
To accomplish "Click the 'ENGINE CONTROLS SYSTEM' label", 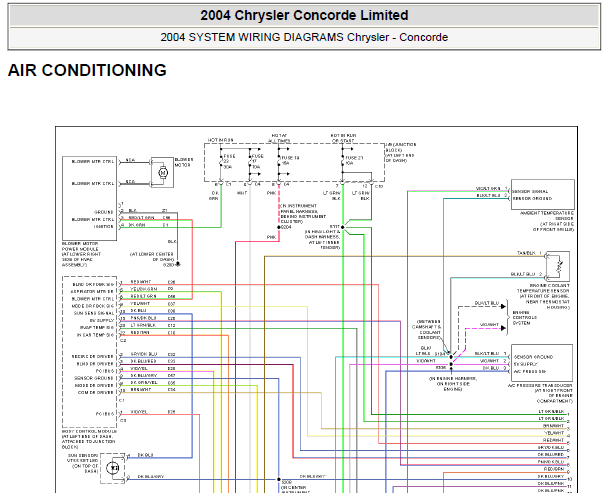I will [x=525, y=318].
